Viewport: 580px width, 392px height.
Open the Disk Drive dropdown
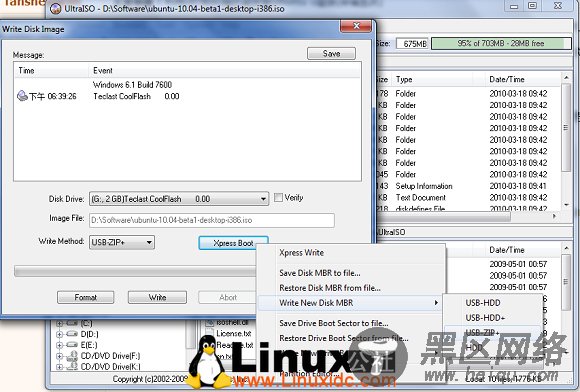pos(179,199)
